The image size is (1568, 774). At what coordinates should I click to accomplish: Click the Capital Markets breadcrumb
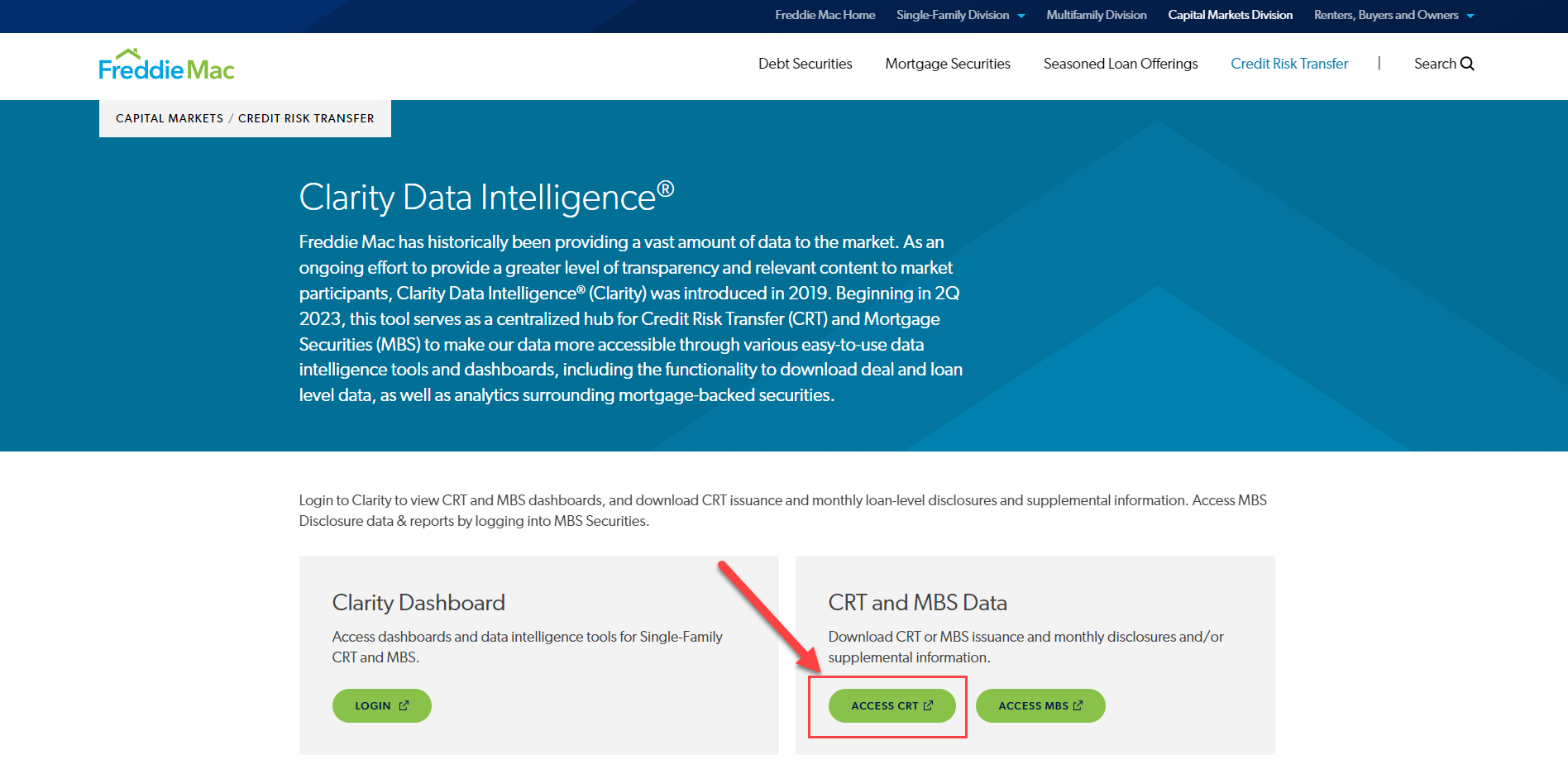coord(170,118)
